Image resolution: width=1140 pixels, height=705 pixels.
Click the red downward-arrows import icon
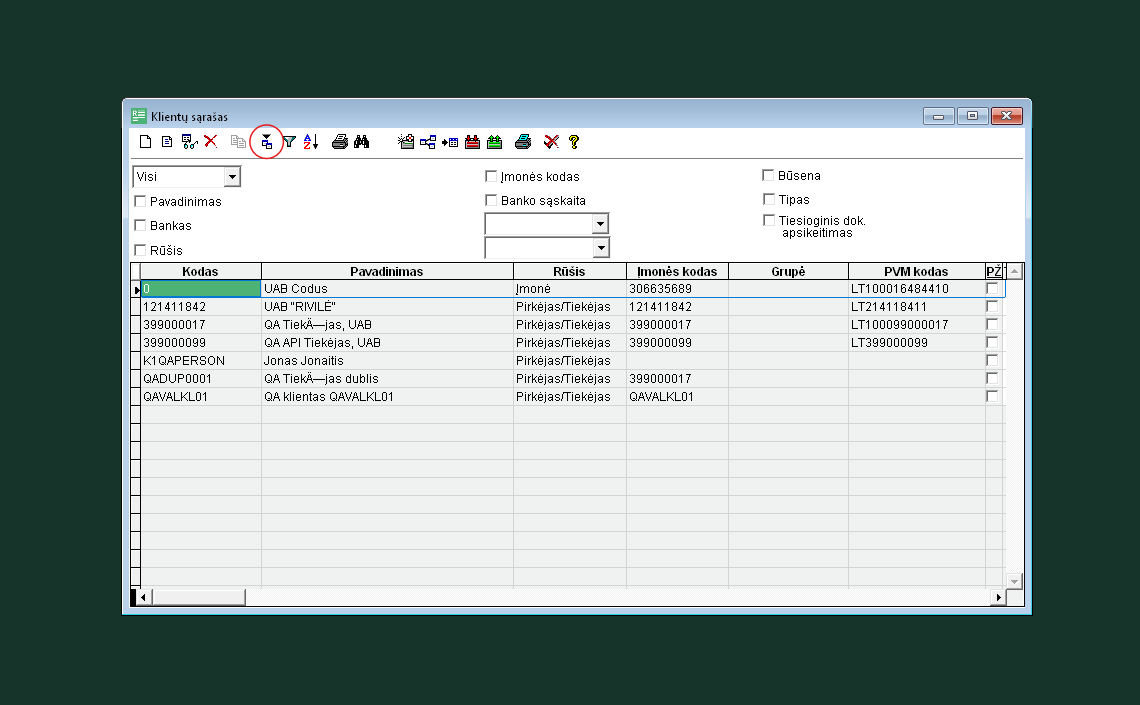pos(473,142)
